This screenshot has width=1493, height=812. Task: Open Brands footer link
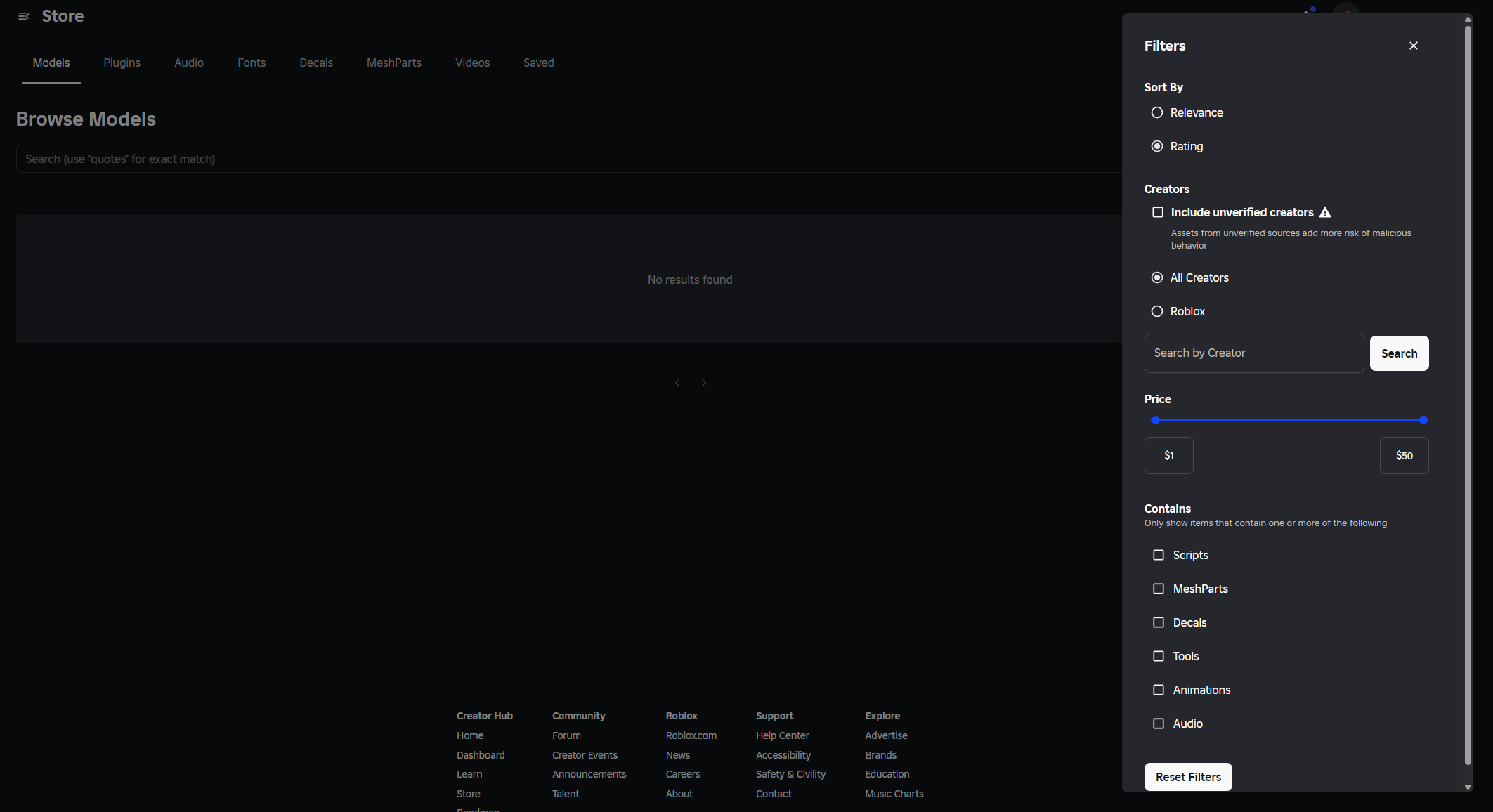click(880, 755)
